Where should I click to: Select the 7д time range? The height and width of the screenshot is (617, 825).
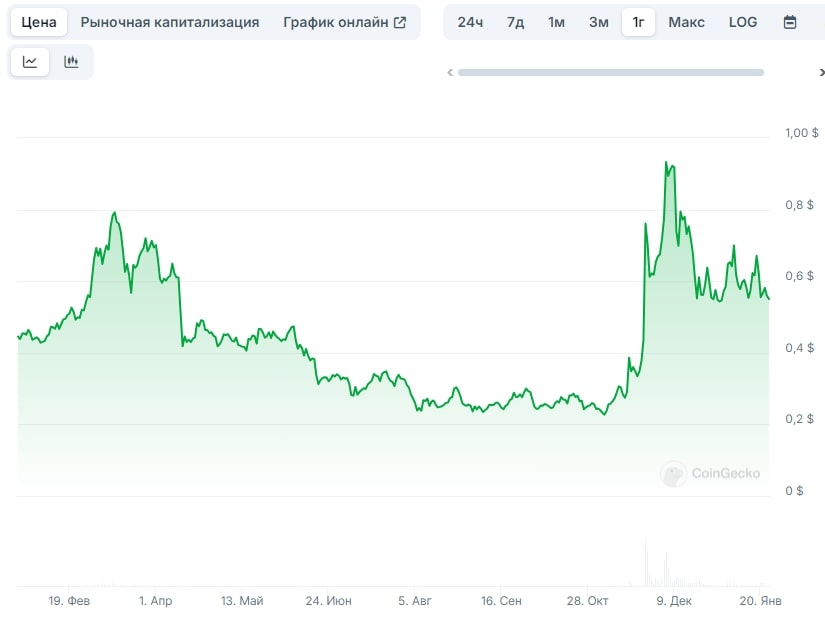(x=515, y=22)
